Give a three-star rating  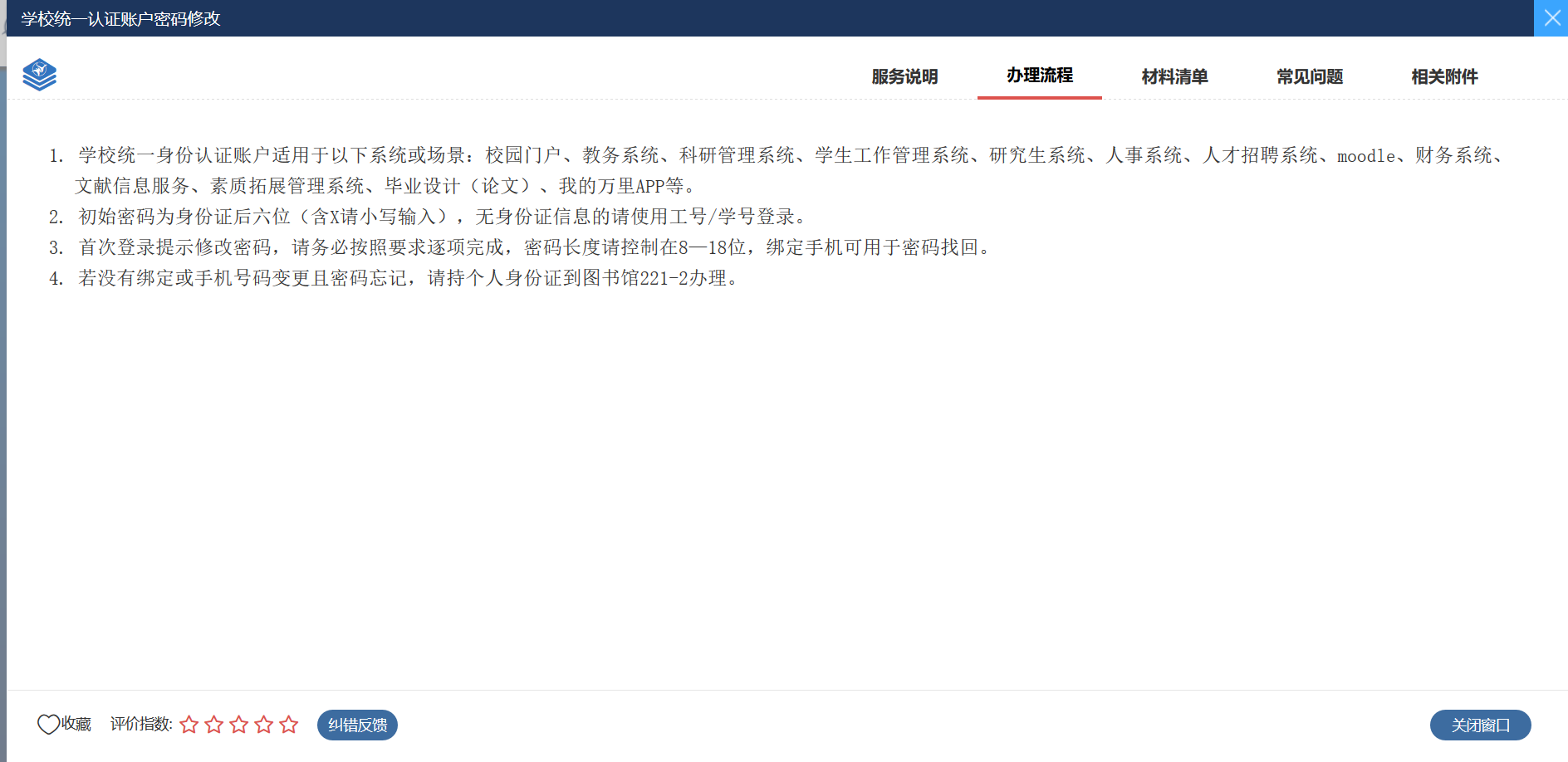[x=239, y=725]
